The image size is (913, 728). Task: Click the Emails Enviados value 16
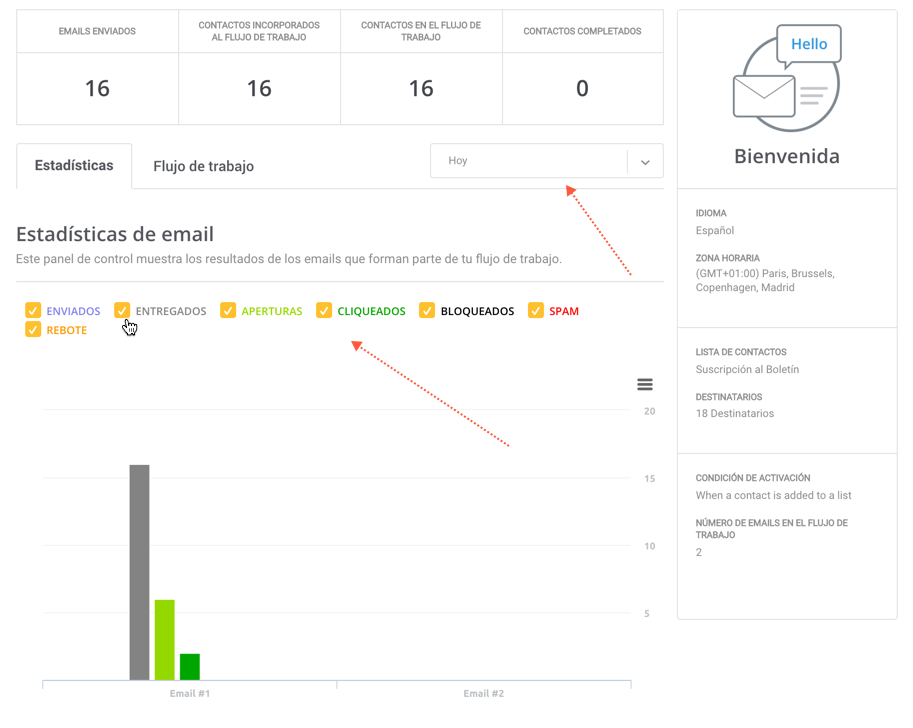click(97, 89)
